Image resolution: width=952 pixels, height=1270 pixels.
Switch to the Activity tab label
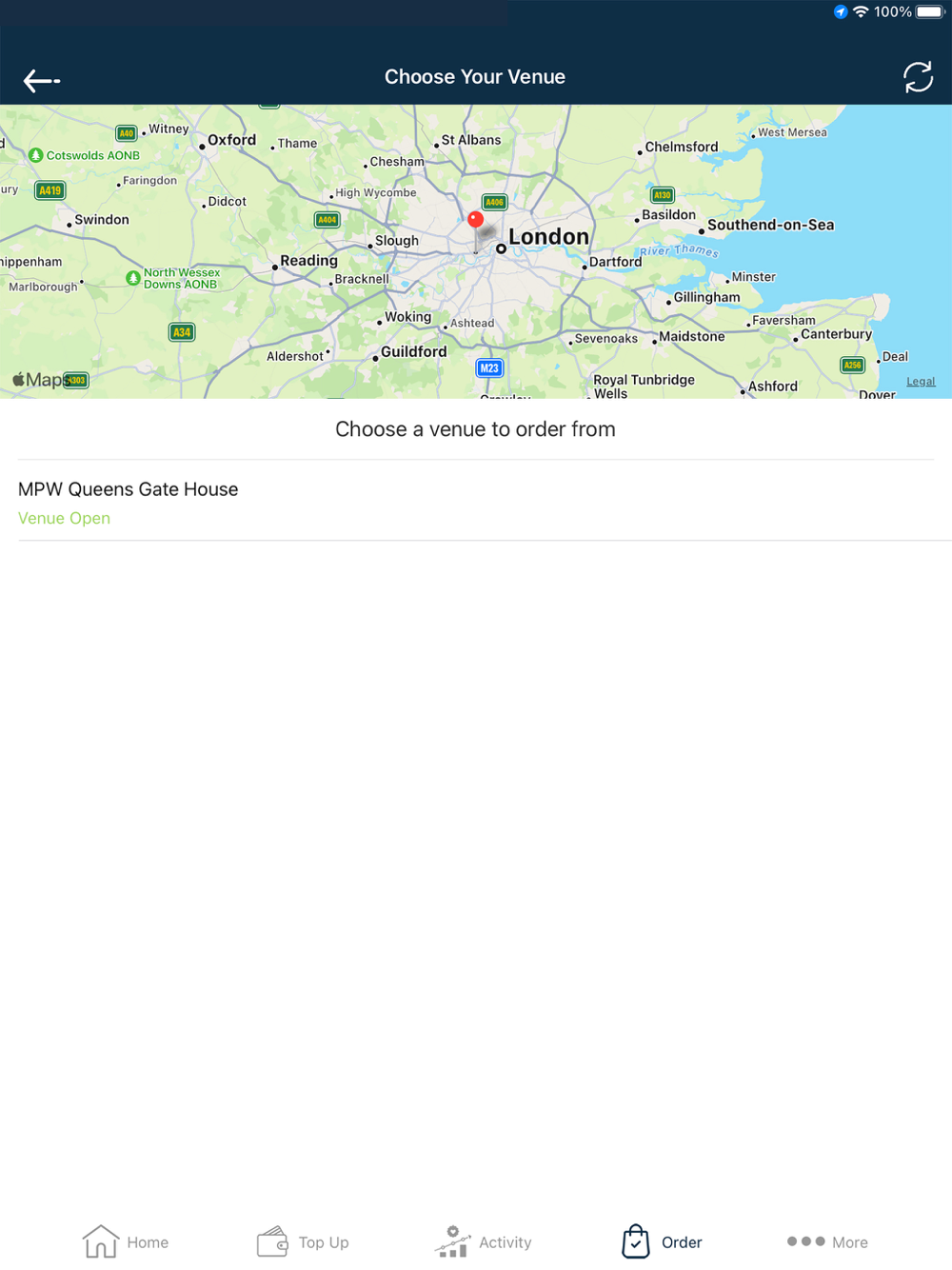pyautogui.click(x=505, y=1242)
